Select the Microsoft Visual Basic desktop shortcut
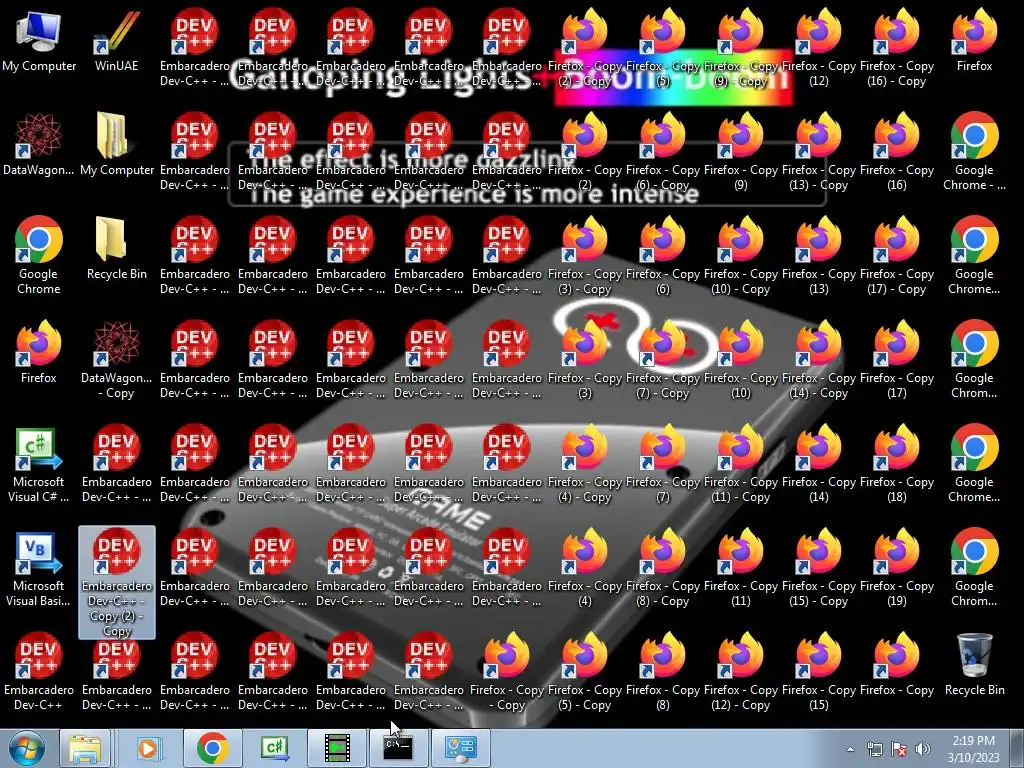The width and height of the screenshot is (1024, 768). 39,568
